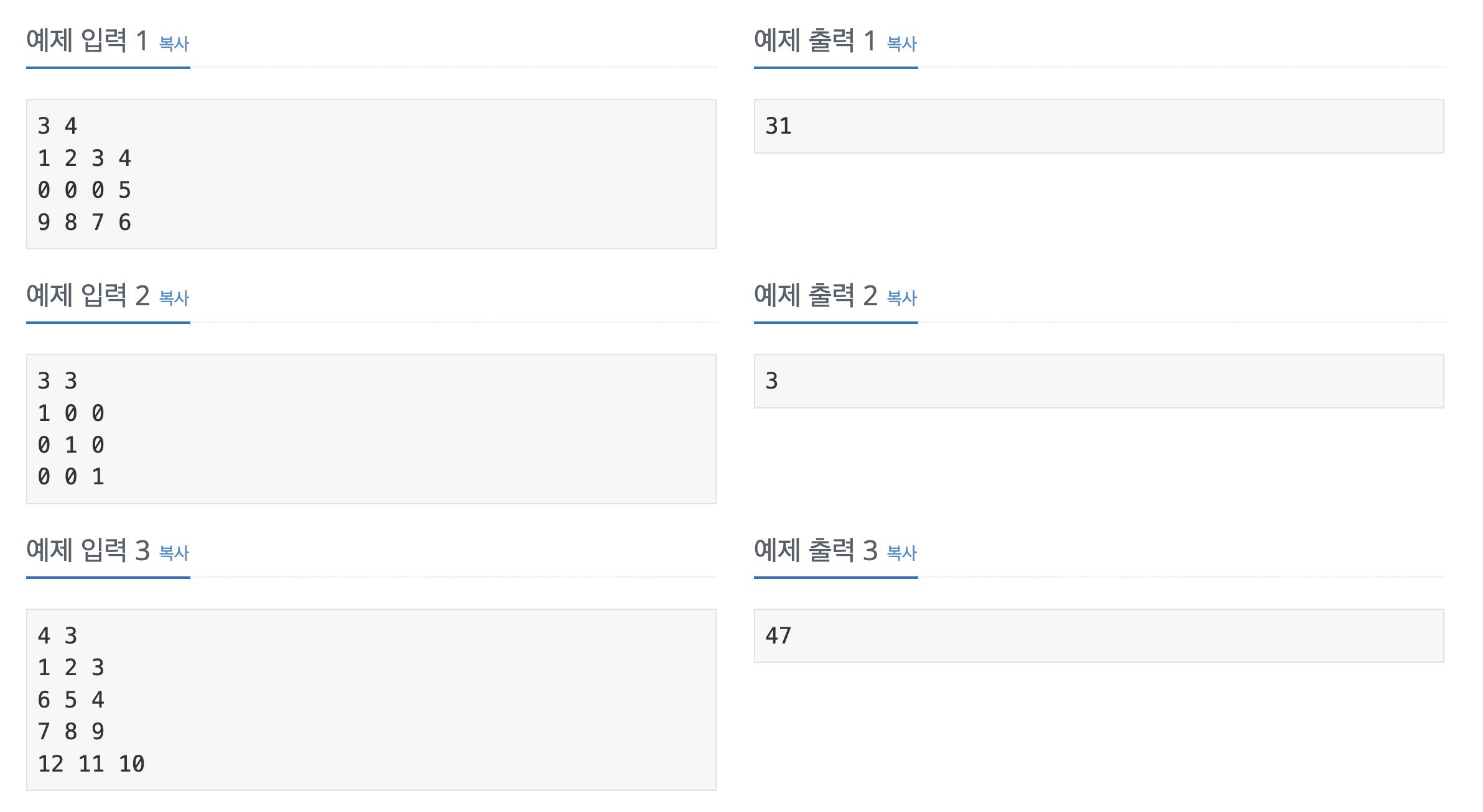
Task: Click the 예제 출력 1 heading
Action: tap(815, 41)
